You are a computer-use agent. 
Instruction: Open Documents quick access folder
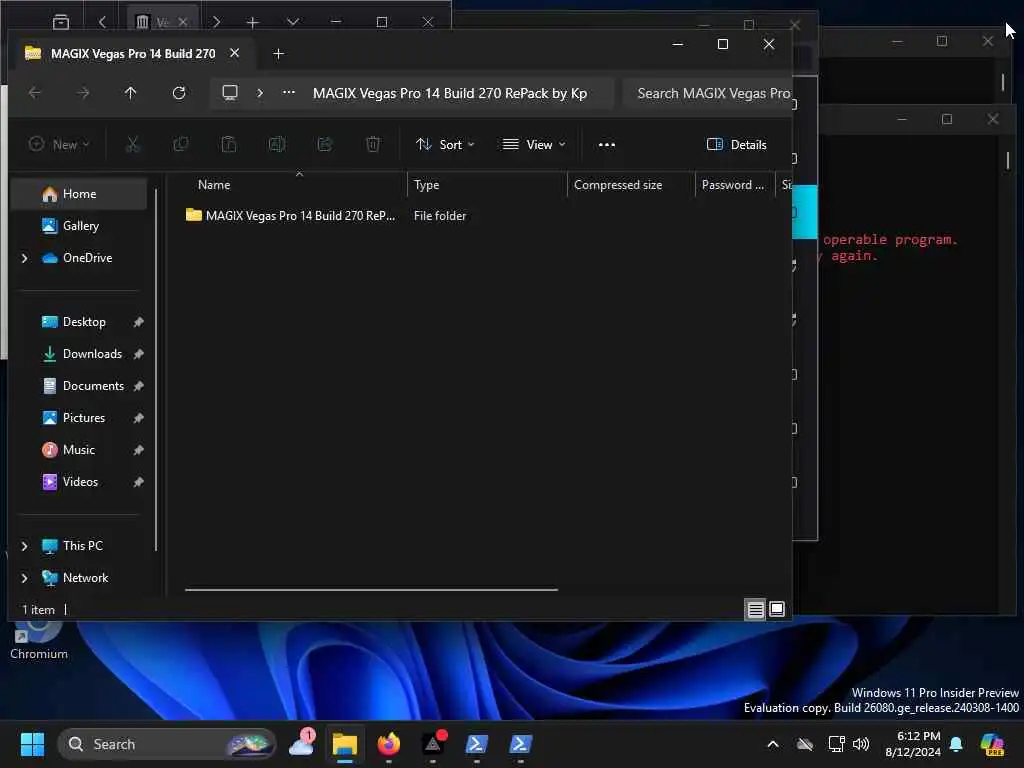pyautogui.click(x=93, y=386)
